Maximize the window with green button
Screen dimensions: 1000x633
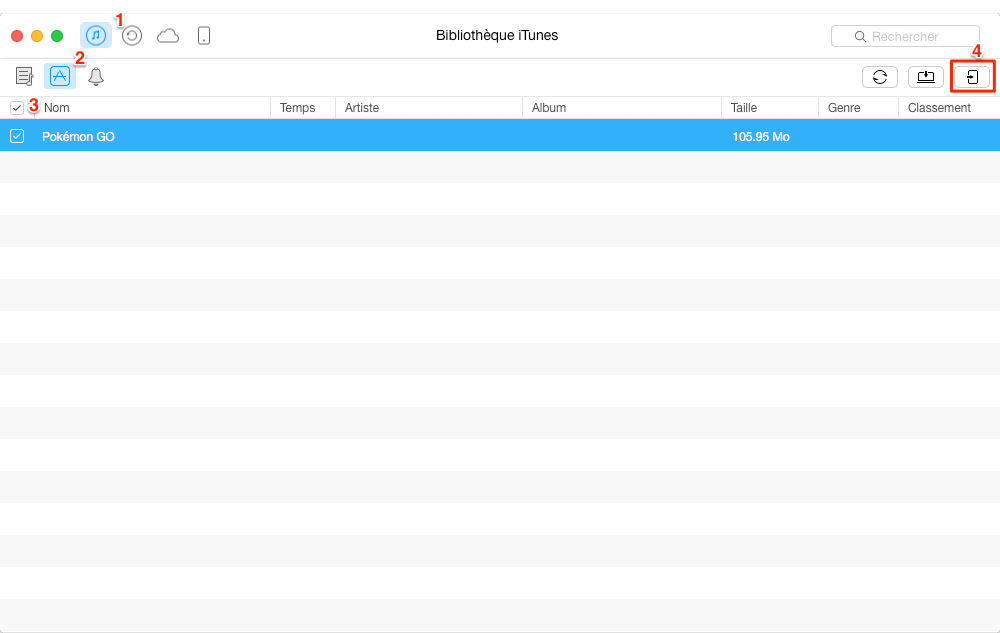point(57,36)
